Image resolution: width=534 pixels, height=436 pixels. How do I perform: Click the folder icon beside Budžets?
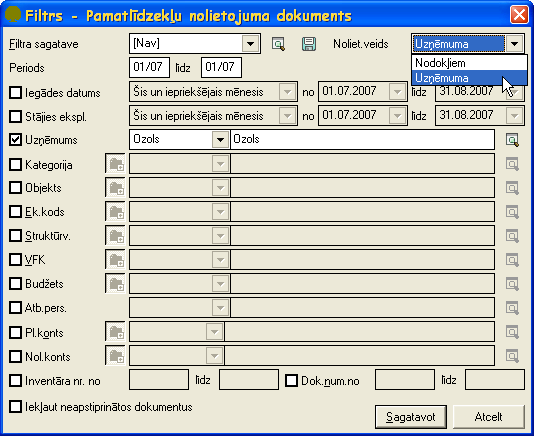tap(116, 283)
